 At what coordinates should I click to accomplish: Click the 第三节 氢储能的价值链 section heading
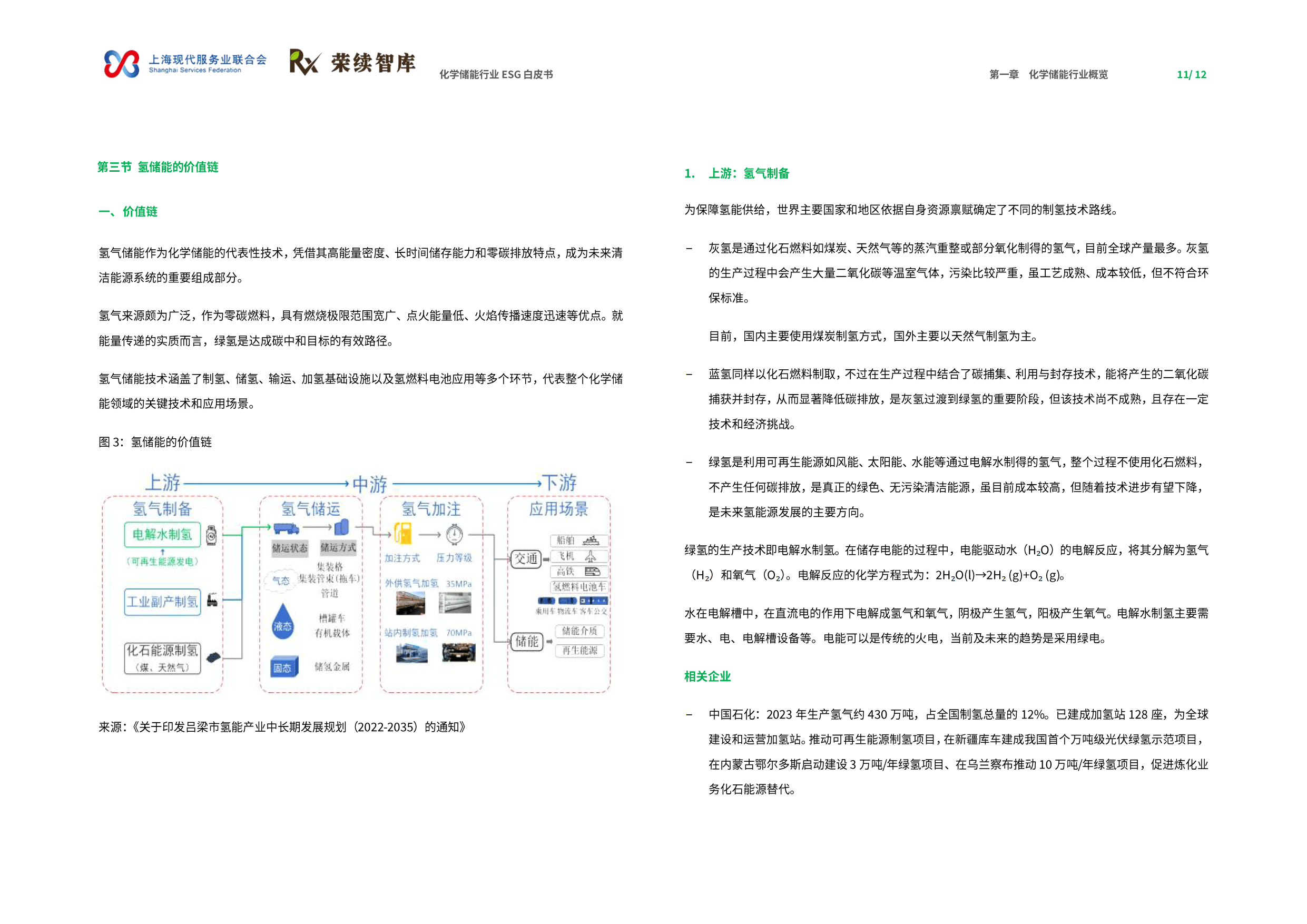tap(158, 167)
